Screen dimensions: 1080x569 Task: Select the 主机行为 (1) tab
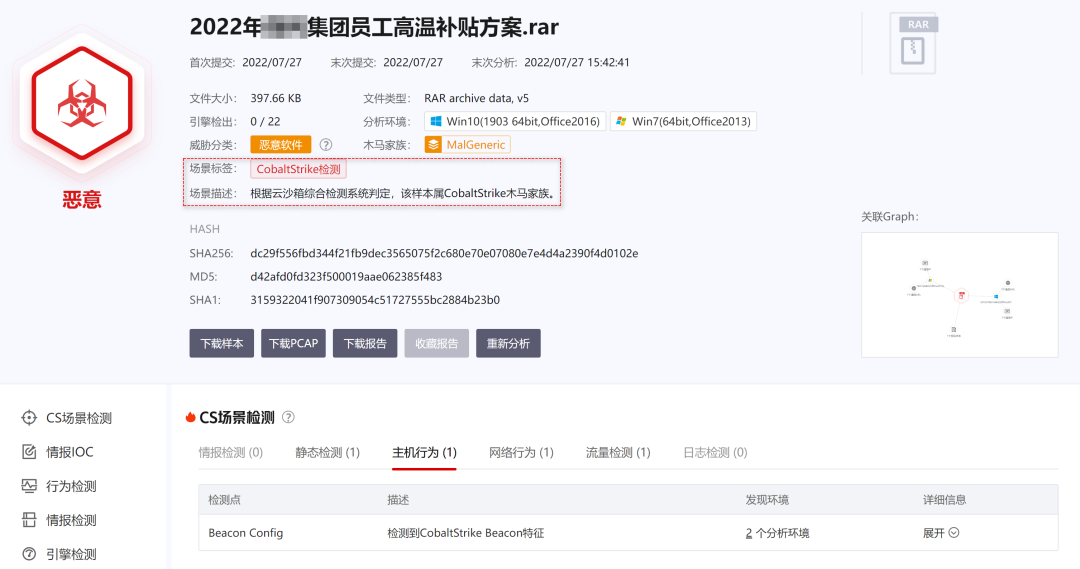click(424, 453)
